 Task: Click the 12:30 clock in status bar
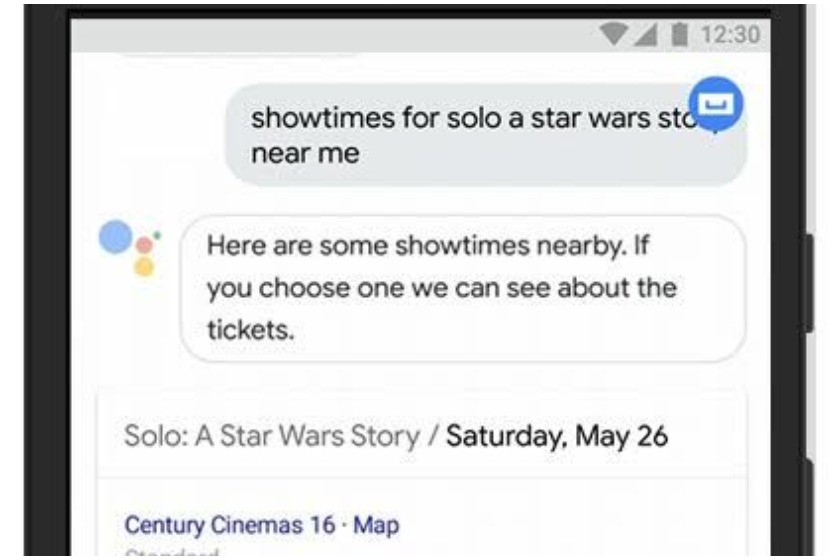730,35
